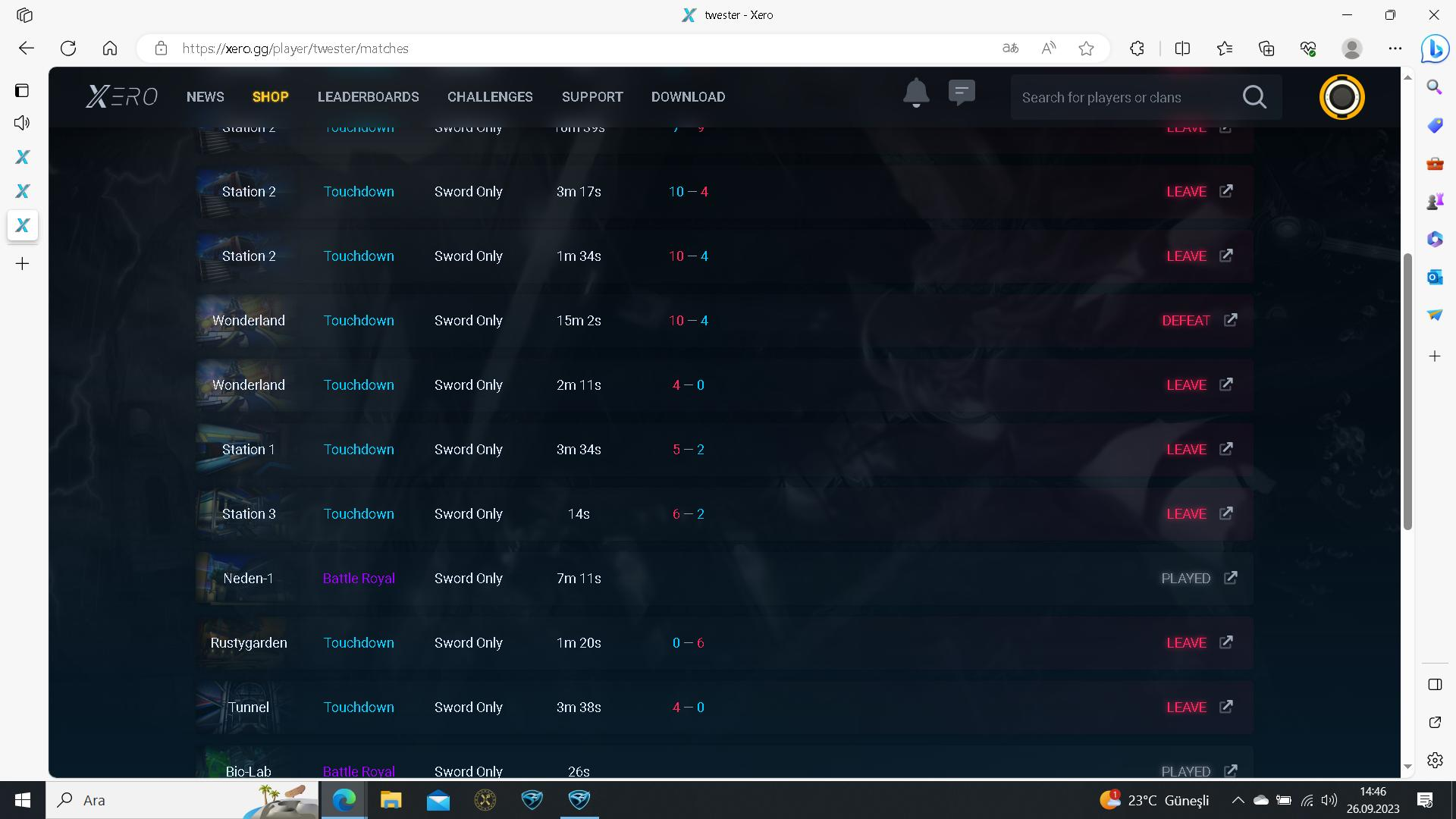Click the player avatar ring icon
Image resolution: width=1456 pixels, height=819 pixels.
1341,97
